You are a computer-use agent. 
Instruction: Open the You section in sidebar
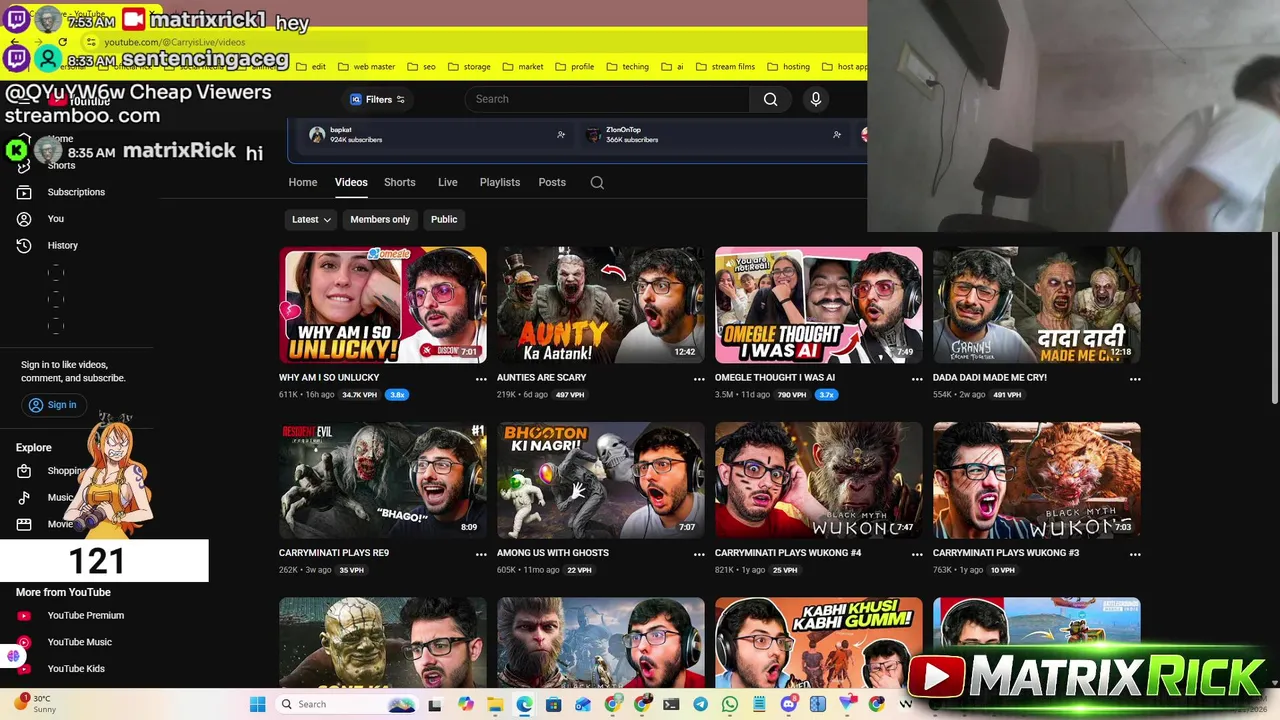(56, 218)
